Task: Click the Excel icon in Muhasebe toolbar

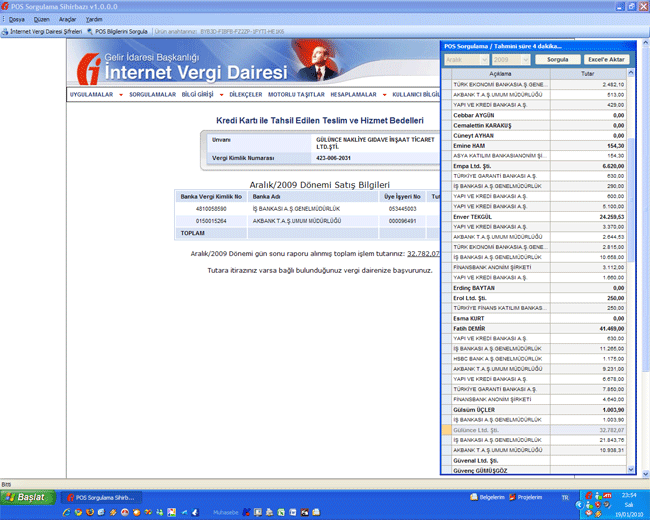Action: [281, 513]
